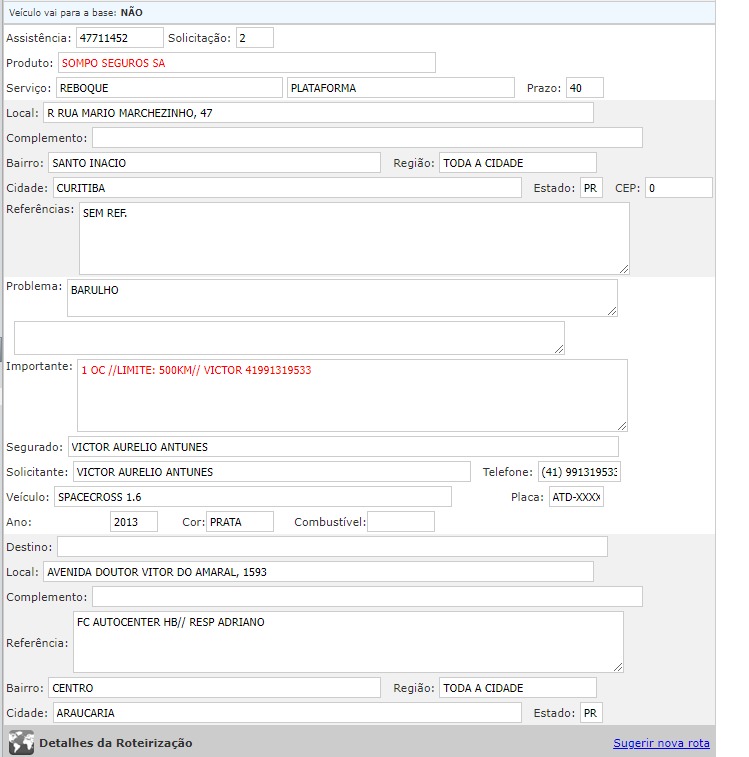Click the Assistência number field
This screenshot has height=757, width=749.
pos(119,37)
